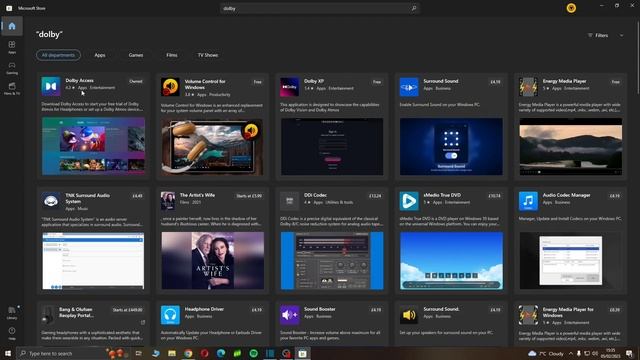Viewport: 640px width, 360px height.
Task: Click the Bang & Olufsen Beoplay Portal icon
Action: tap(48, 315)
